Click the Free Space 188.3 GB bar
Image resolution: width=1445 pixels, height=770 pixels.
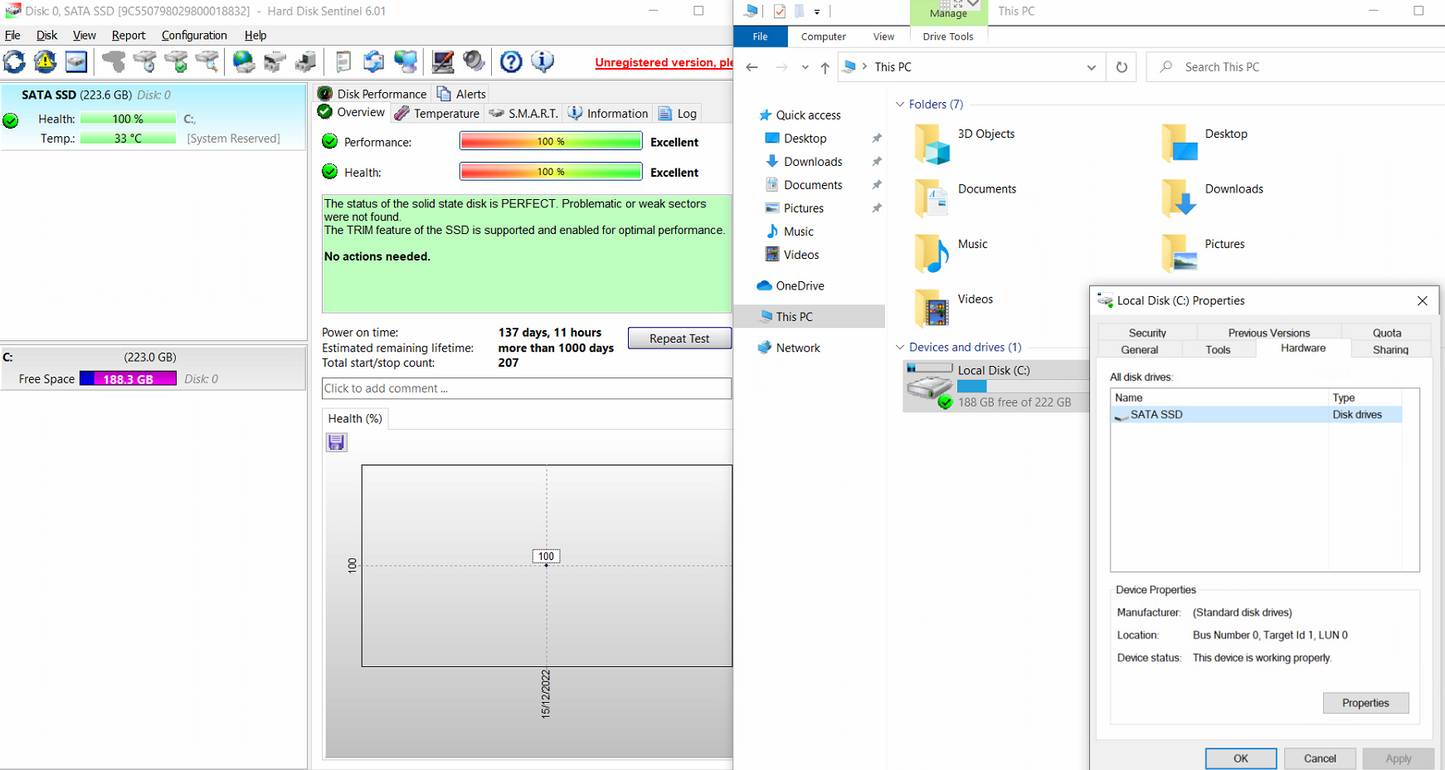[128, 379]
